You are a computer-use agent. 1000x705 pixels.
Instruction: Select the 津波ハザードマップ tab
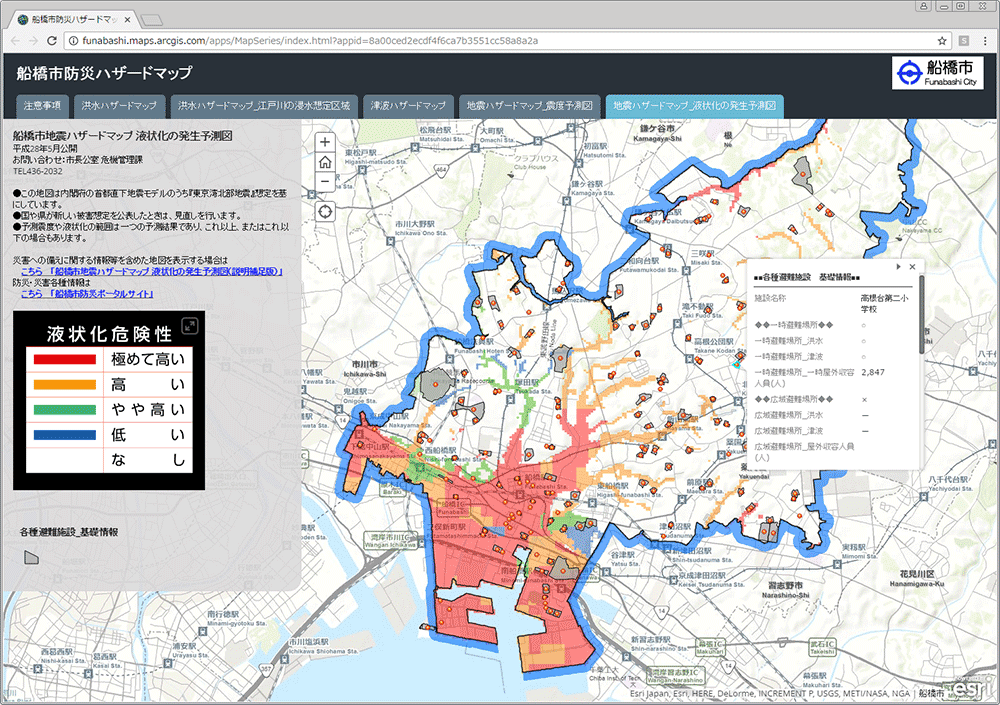(407, 105)
